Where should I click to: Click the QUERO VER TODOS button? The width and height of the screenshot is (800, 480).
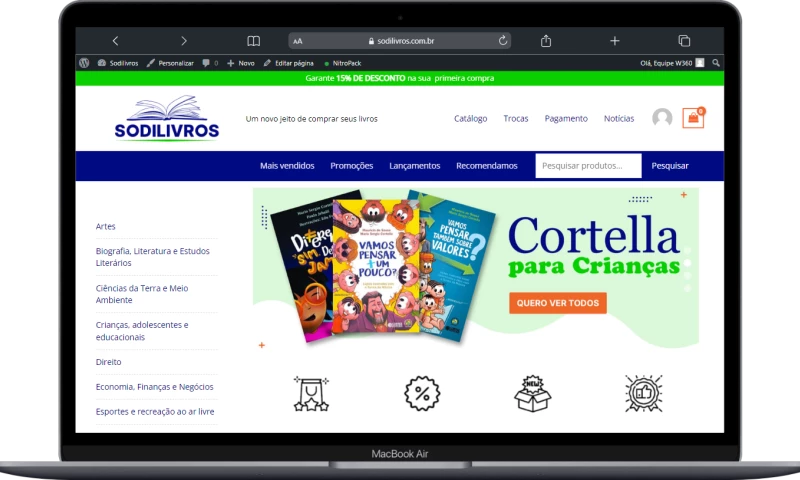(x=558, y=303)
